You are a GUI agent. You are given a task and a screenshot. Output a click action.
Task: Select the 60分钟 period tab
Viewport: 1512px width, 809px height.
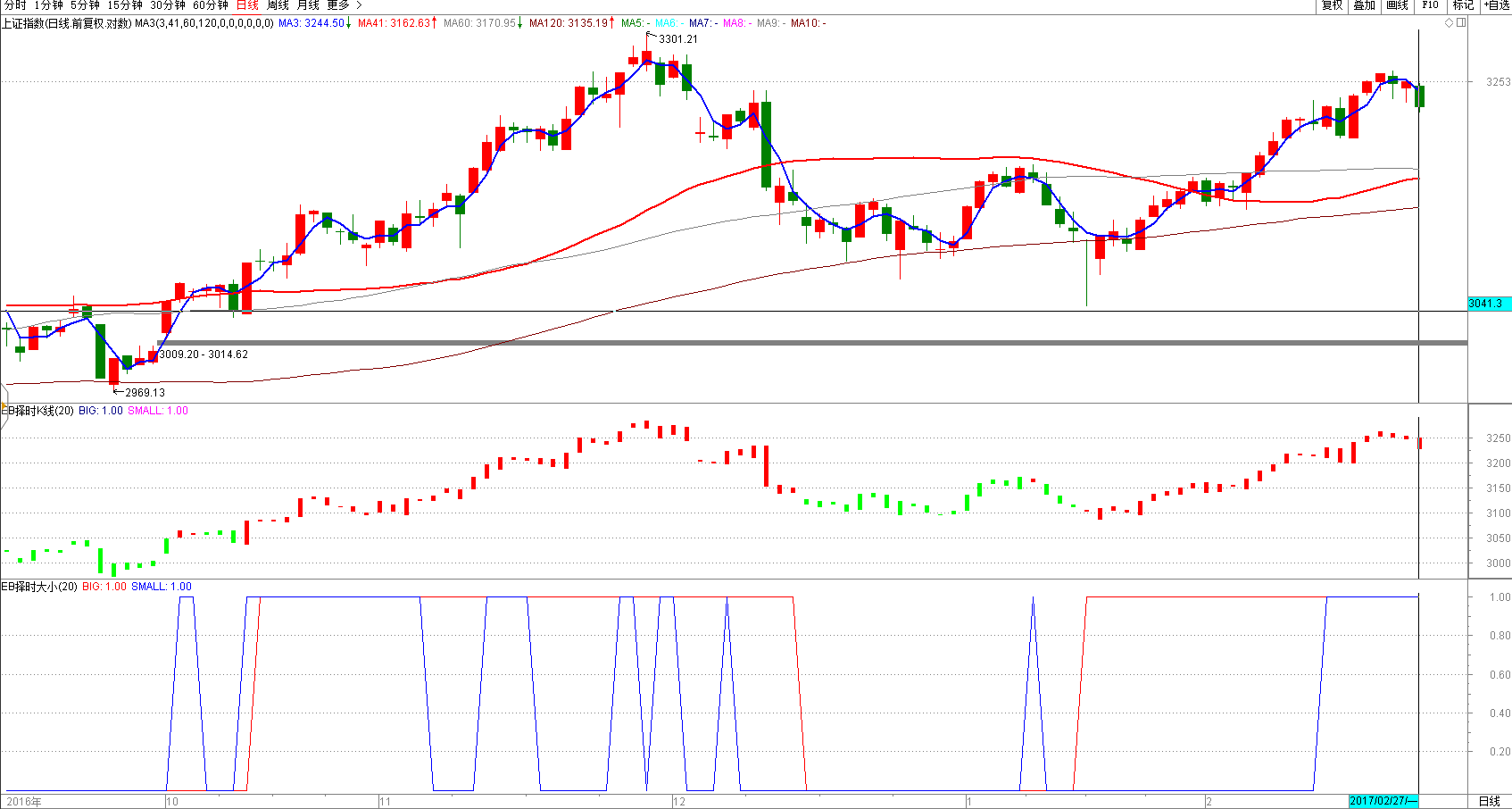(211, 5)
